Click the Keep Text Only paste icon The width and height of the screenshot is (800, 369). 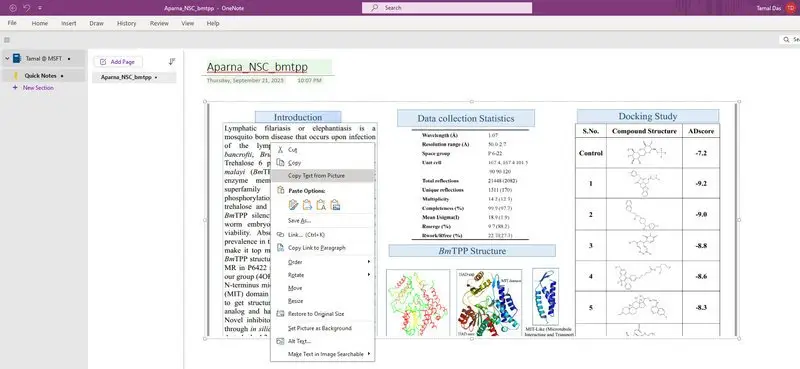point(321,205)
